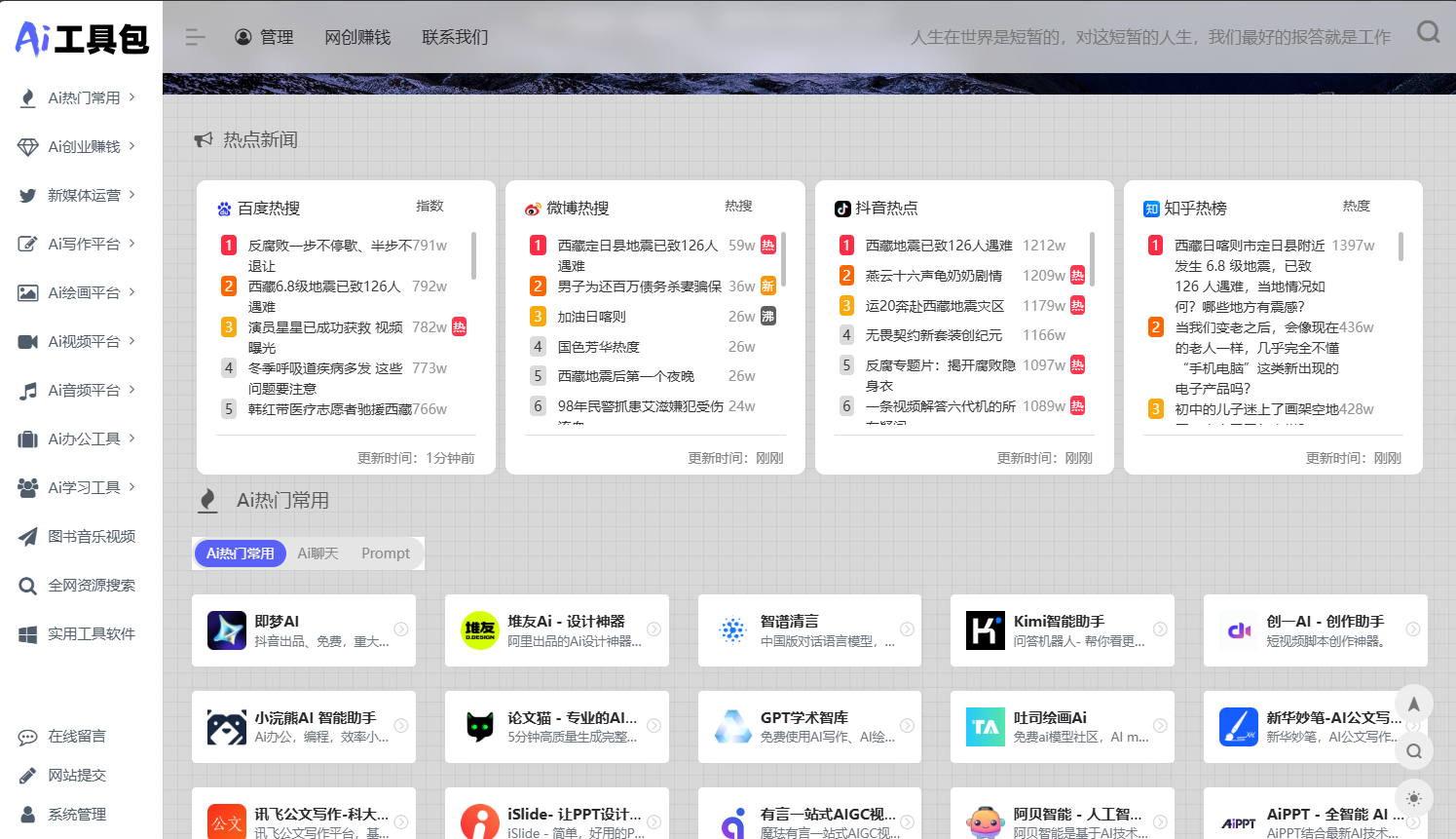
Task: Click the 堆友Ai design tool icon
Action: 479,630
